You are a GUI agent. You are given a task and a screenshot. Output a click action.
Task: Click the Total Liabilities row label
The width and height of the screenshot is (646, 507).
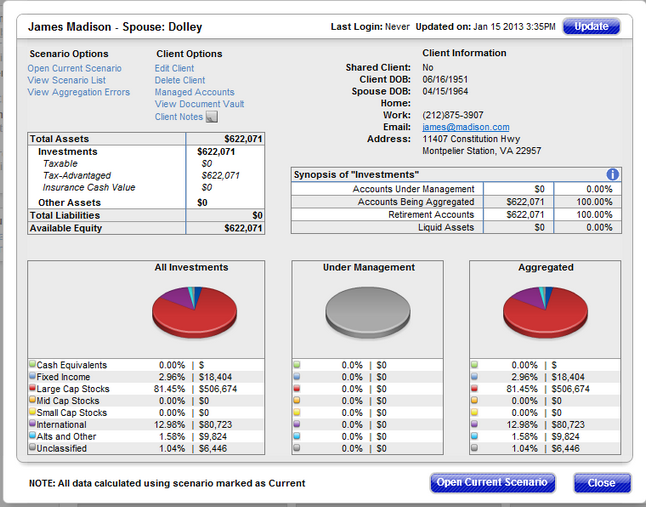point(65,215)
